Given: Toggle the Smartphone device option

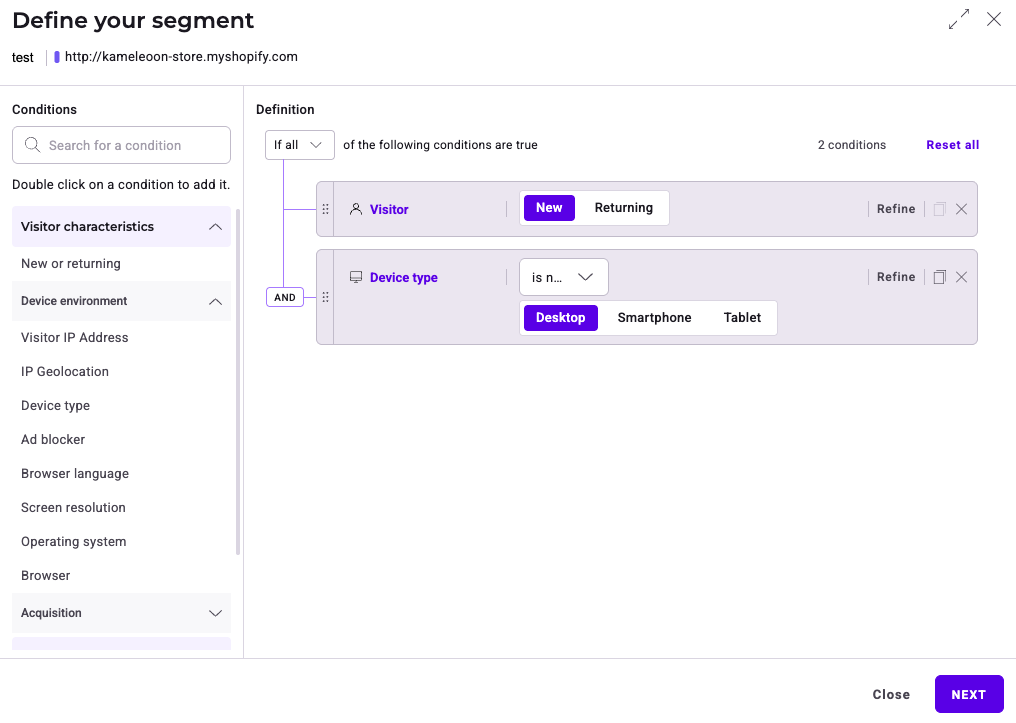Looking at the screenshot, I should click(654, 318).
